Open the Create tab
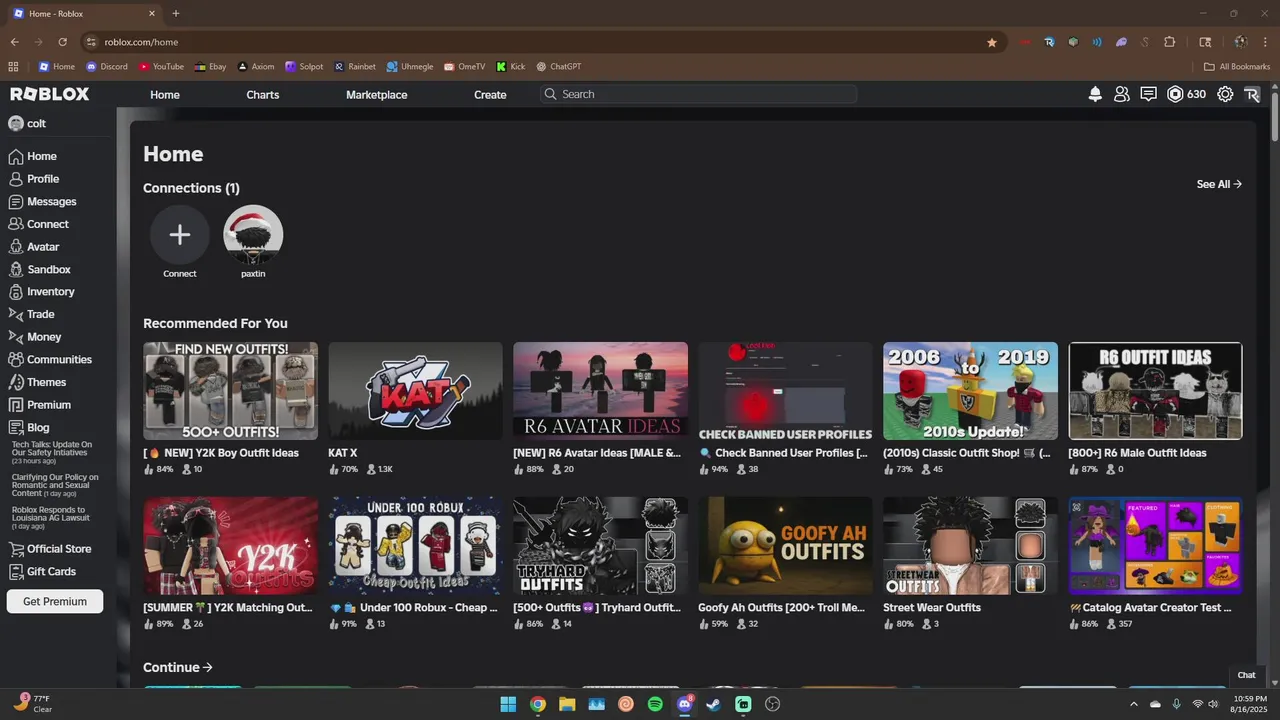The height and width of the screenshot is (720, 1280). point(490,95)
